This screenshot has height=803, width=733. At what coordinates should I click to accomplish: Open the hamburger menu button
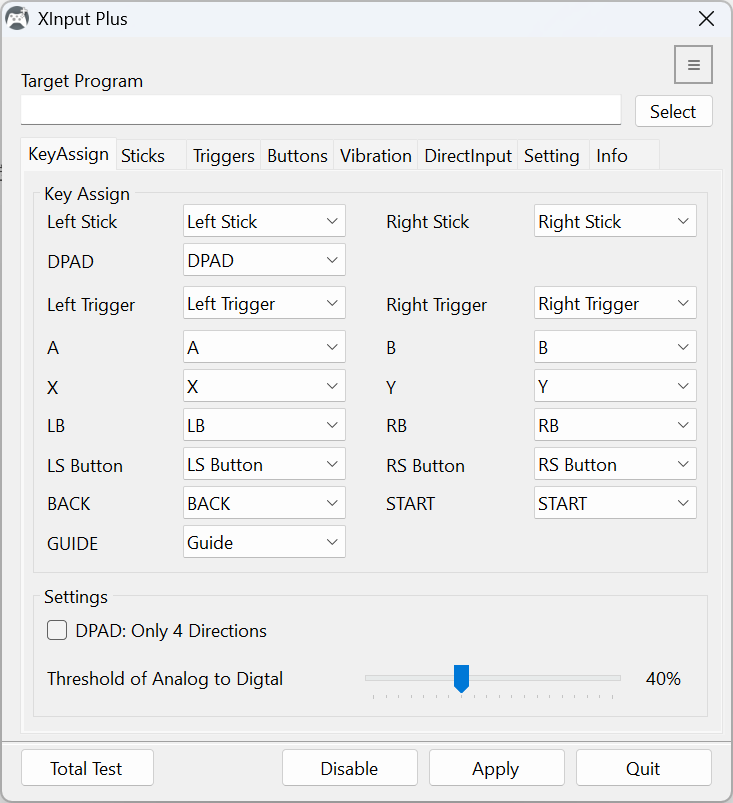[693, 65]
